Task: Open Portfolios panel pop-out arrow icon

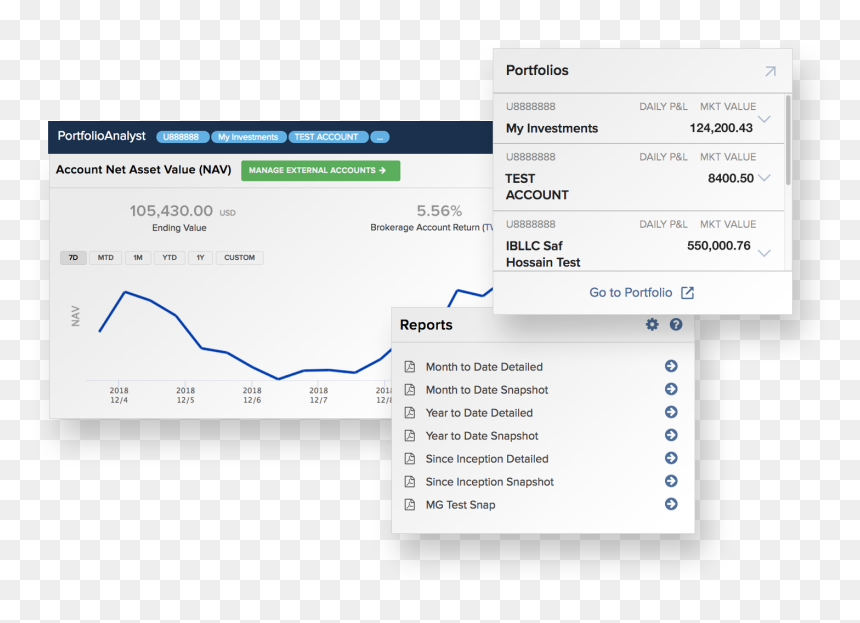Action: pyautogui.click(x=771, y=71)
